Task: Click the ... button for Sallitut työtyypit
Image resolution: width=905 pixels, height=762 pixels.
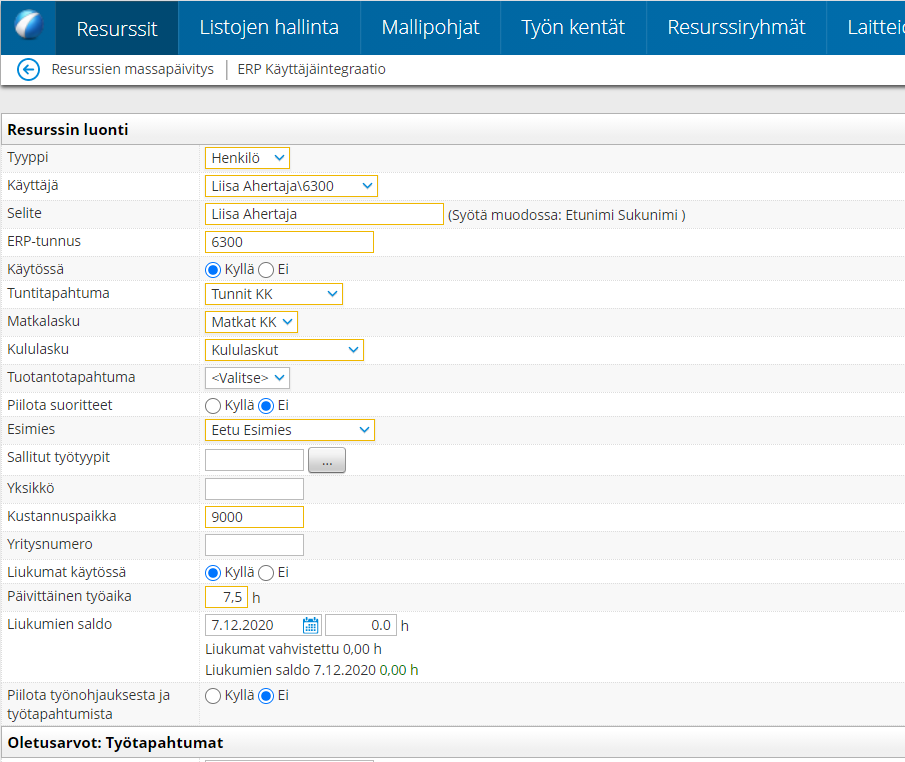Action: (x=327, y=460)
